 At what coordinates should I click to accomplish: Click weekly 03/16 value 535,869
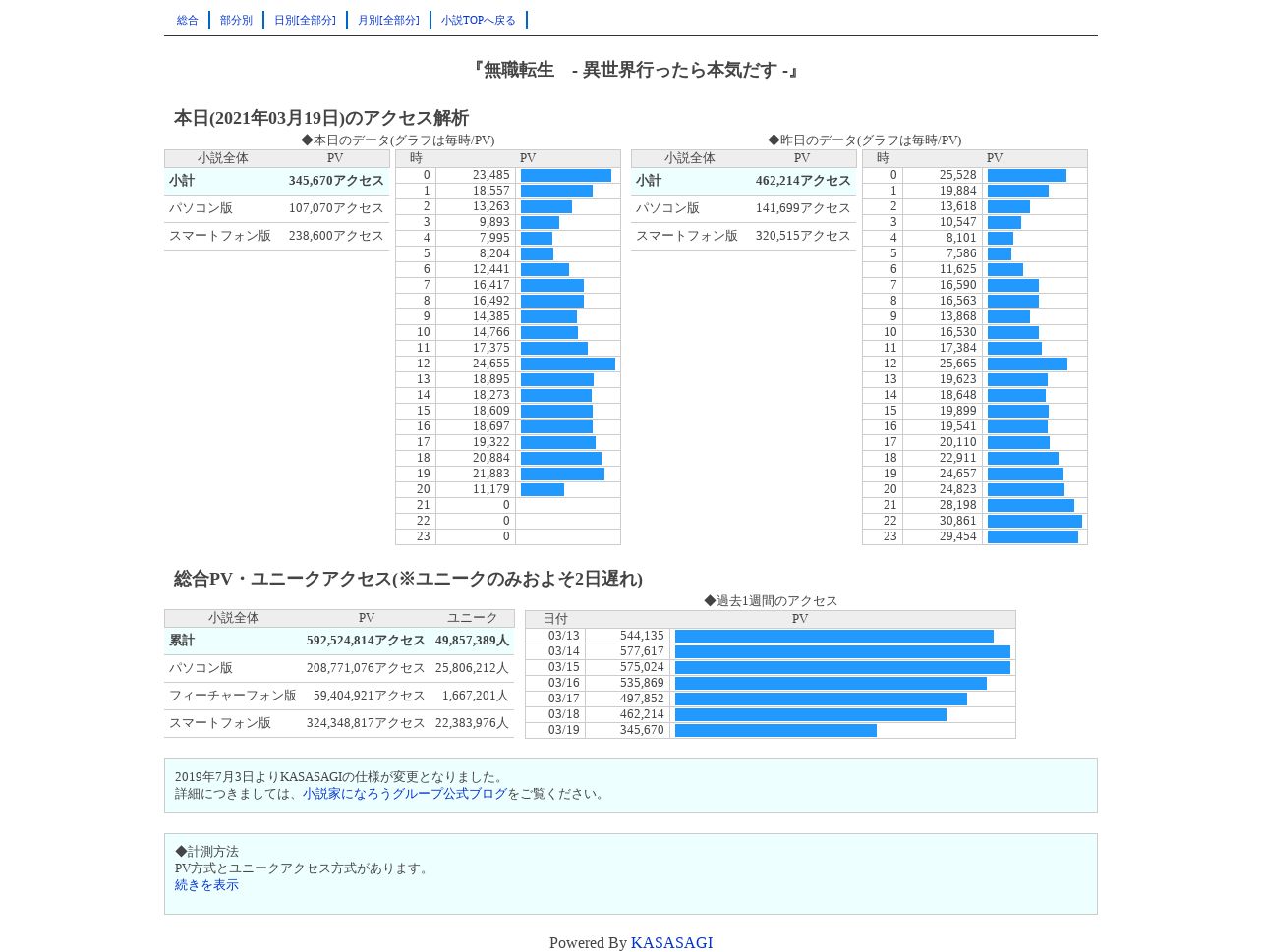(x=642, y=683)
